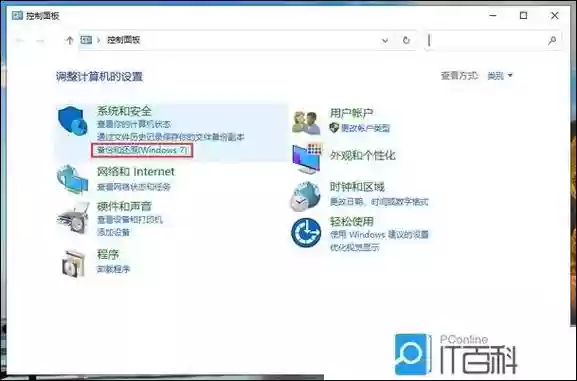Minimize the Control Panel window
The height and width of the screenshot is (381, 577).
493,15
